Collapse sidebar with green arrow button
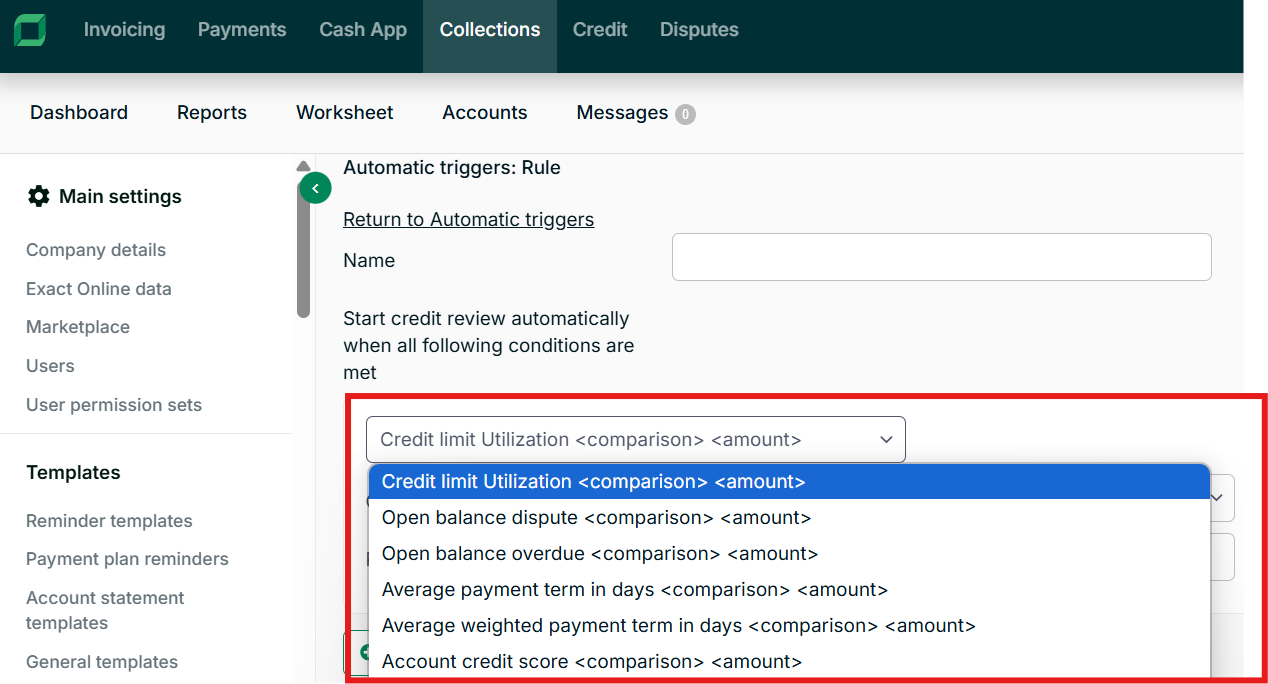Image resolution: width=1268 pixels, height=684 pixels. 315,187
